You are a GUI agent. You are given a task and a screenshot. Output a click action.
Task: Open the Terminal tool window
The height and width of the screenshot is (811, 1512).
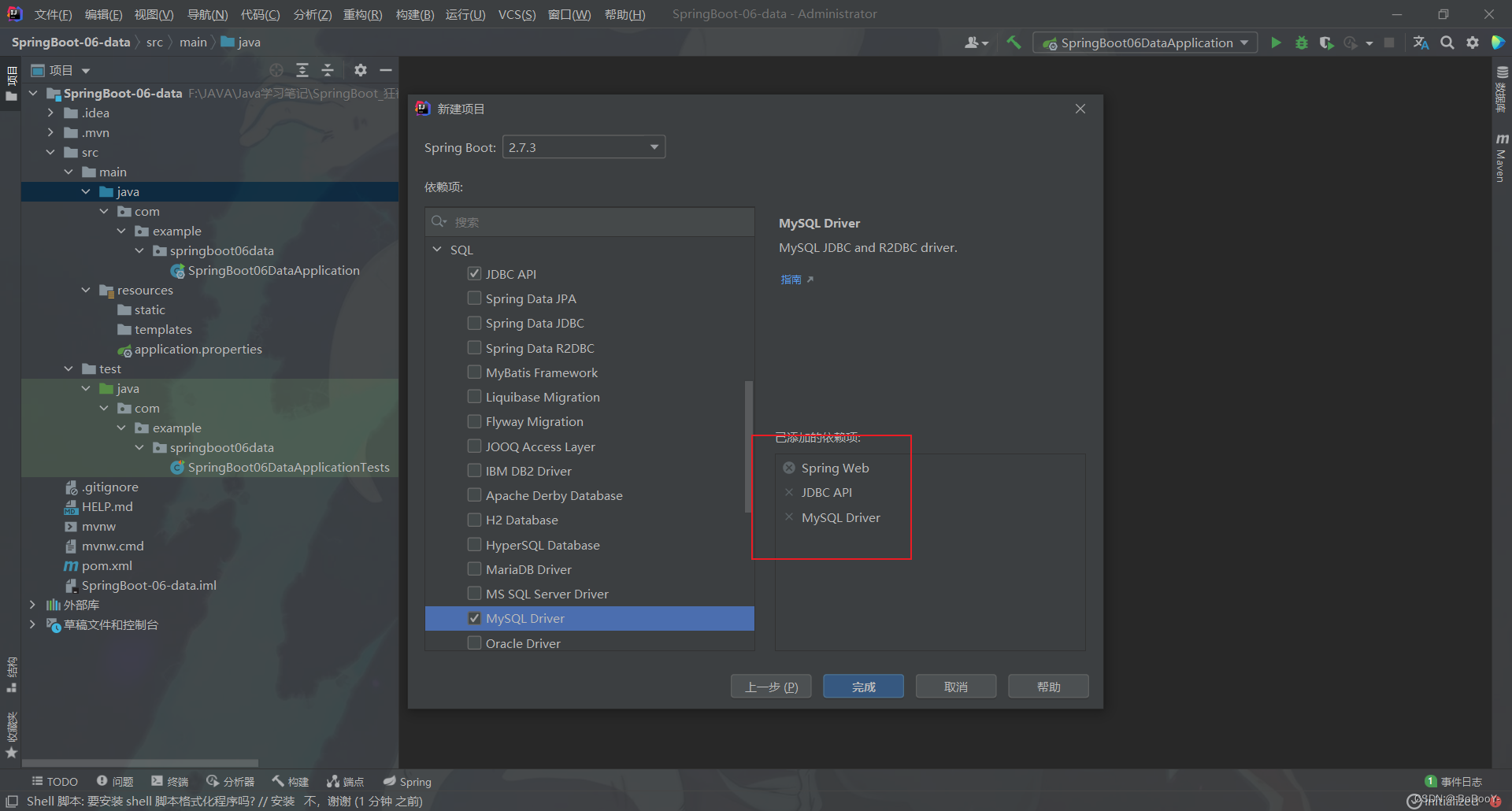(169, 782)
